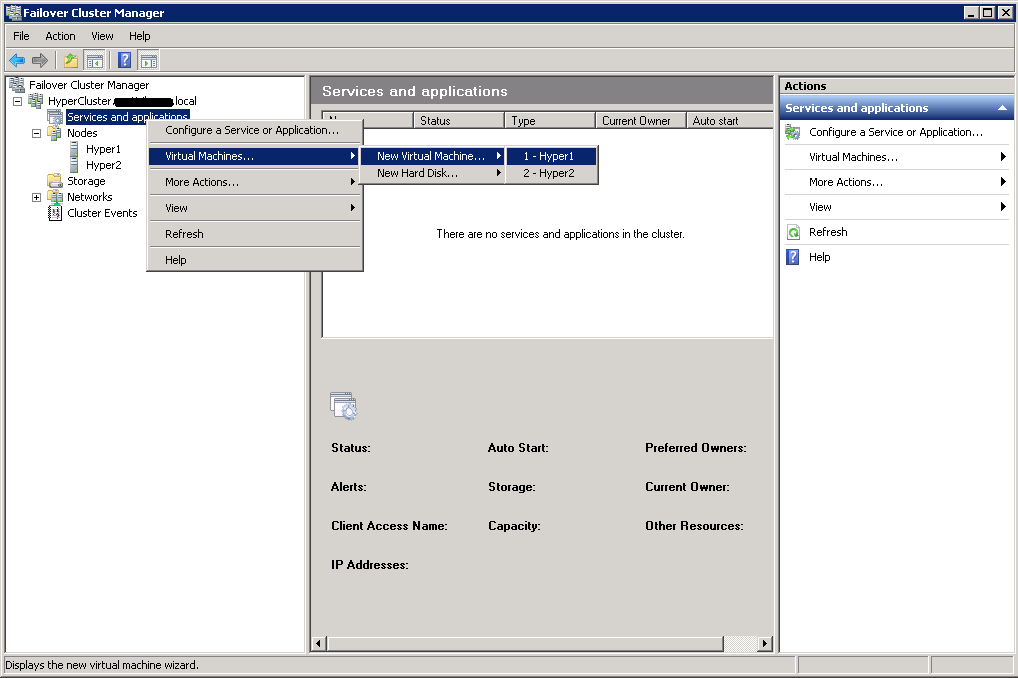Click the Current Owner column header

636,121
